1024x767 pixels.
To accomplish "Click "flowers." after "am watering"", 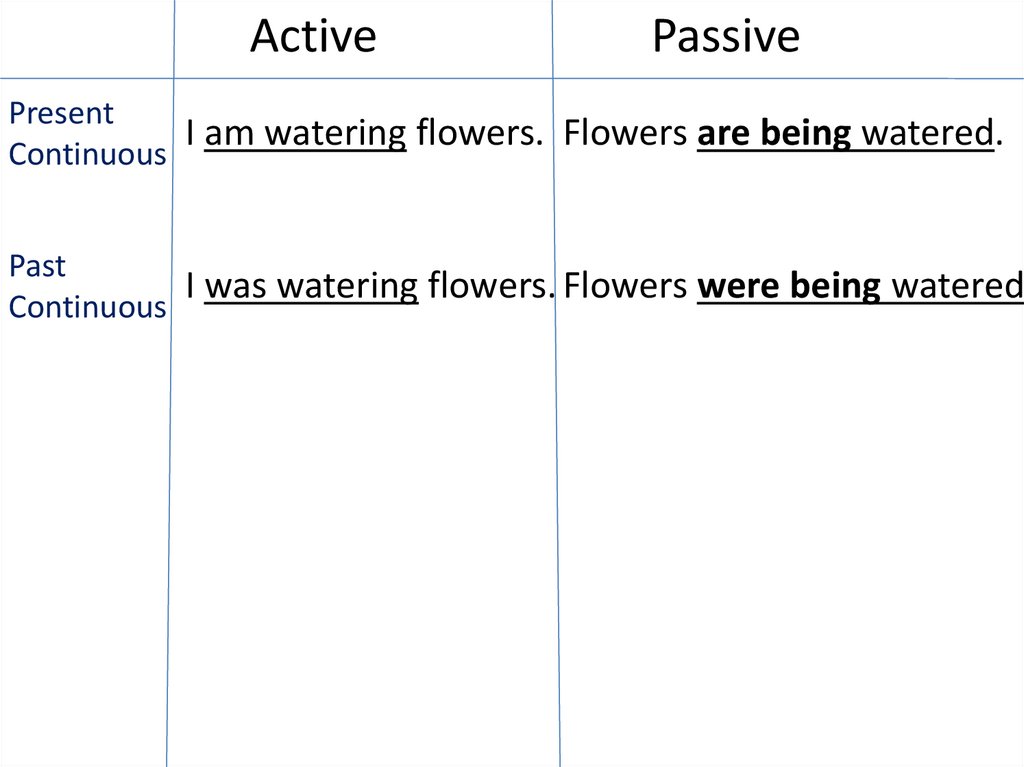I will click(x=479, y=133).
